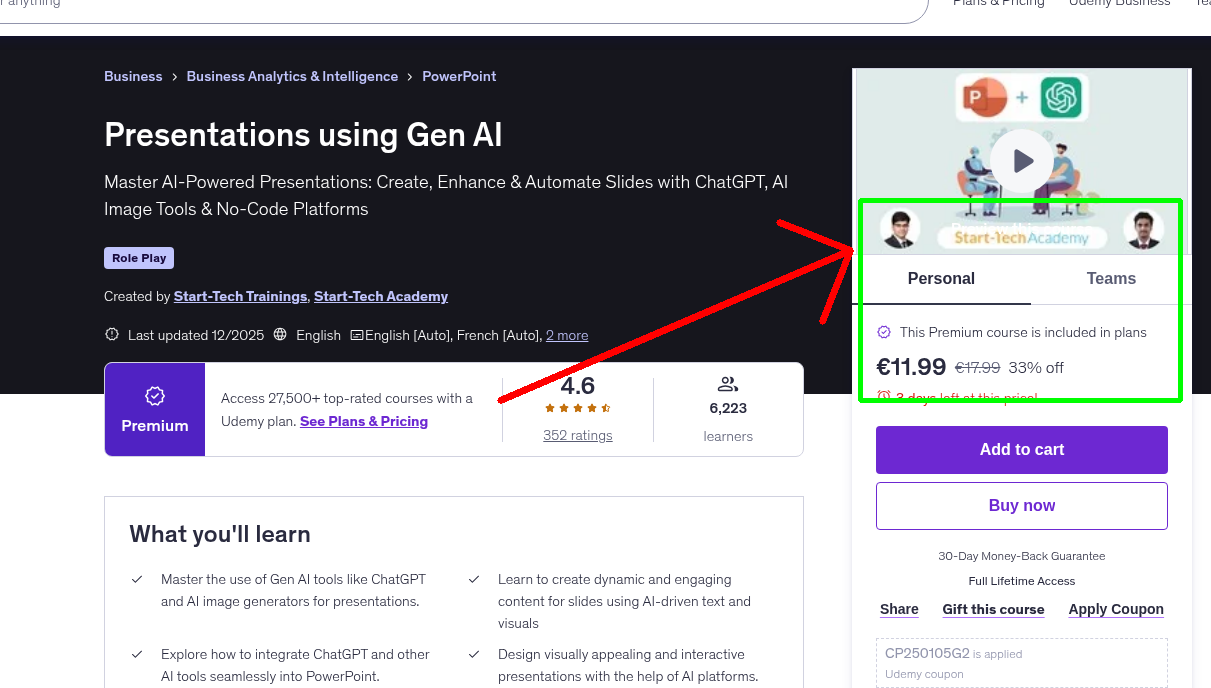Click the purple Premium badge icon
1211x688 pixels.
point(154,396)
